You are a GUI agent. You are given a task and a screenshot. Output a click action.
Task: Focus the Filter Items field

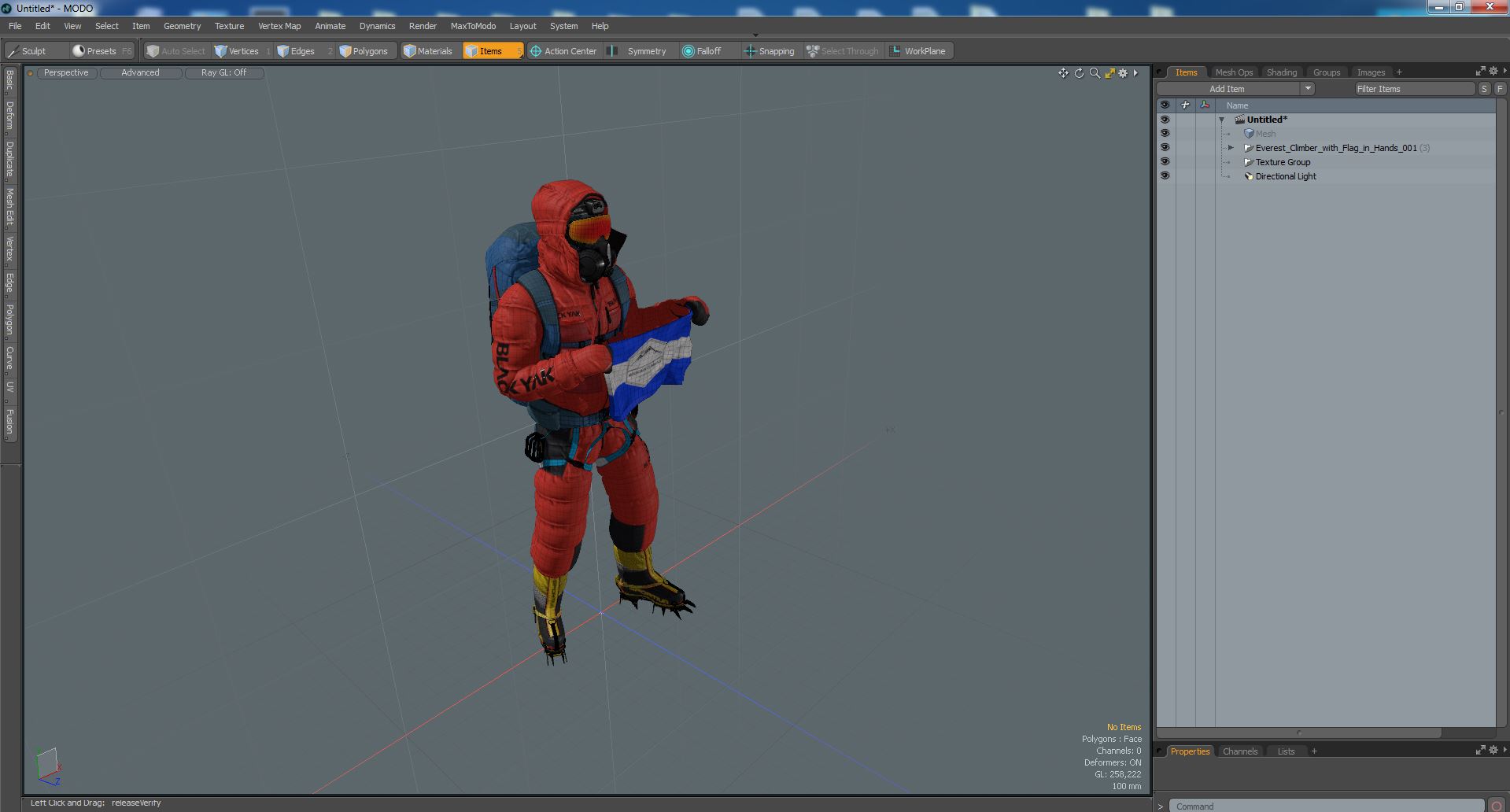pyautogui.click(x=1414, y=89)
